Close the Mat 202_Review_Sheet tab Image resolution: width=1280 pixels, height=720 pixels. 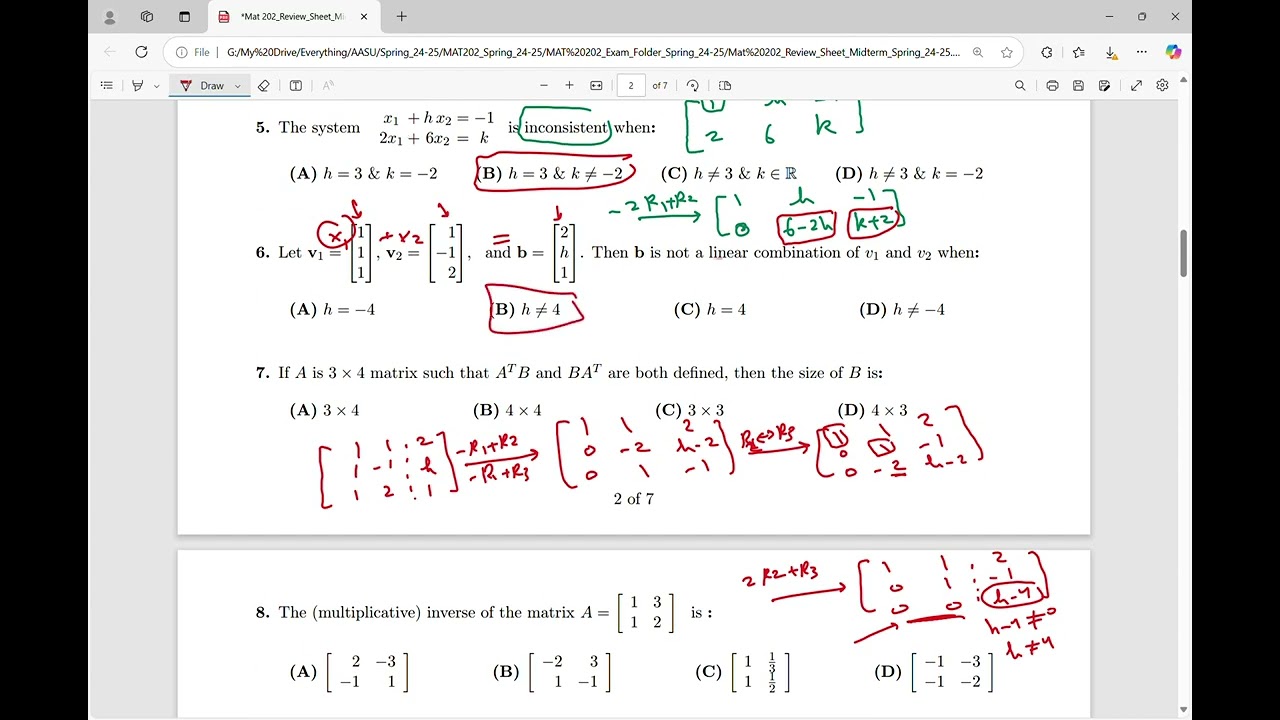(x=364, y=17)
